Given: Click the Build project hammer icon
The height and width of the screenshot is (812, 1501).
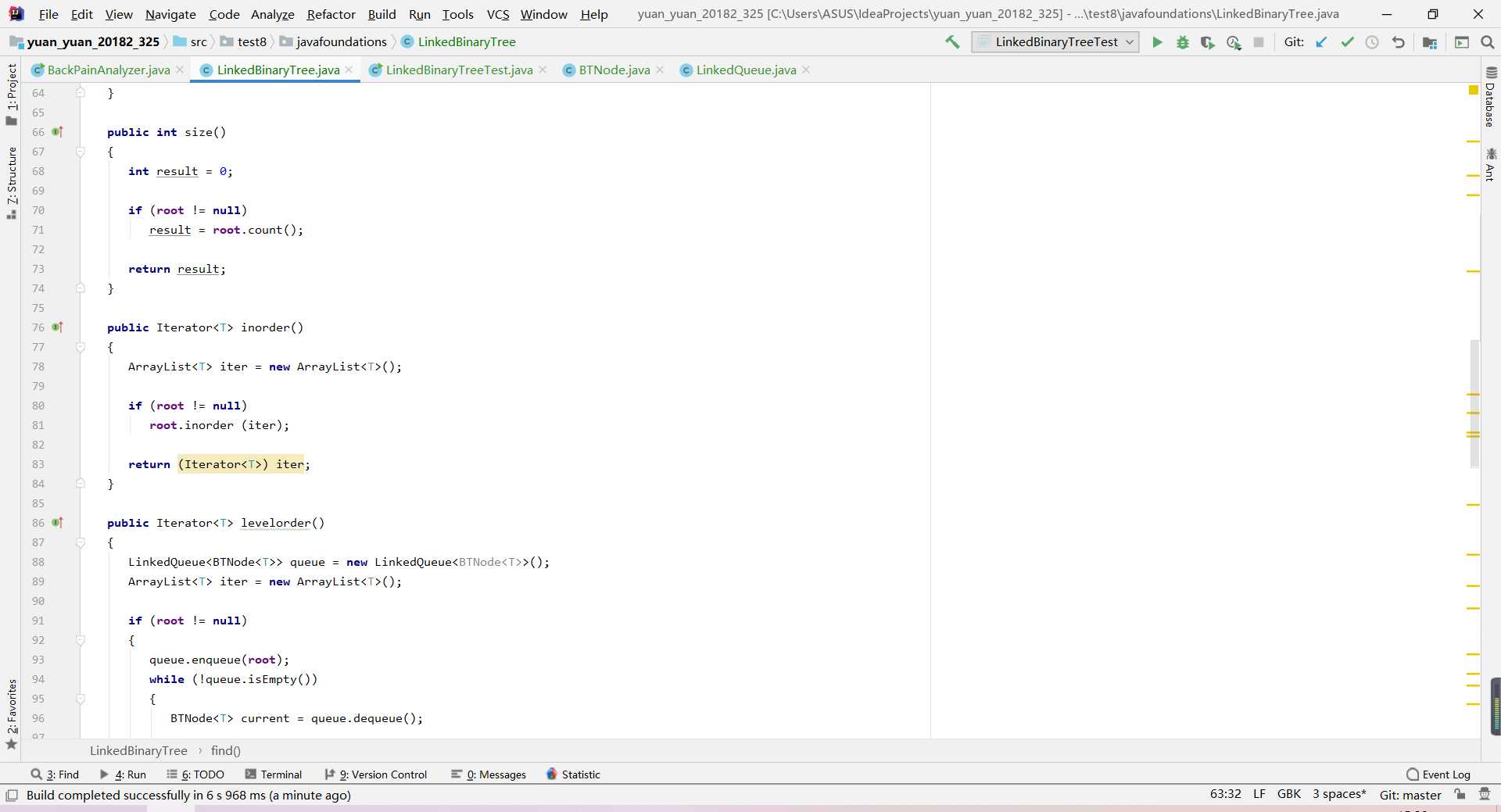Looking at the screenshot, I should [952, 42].
